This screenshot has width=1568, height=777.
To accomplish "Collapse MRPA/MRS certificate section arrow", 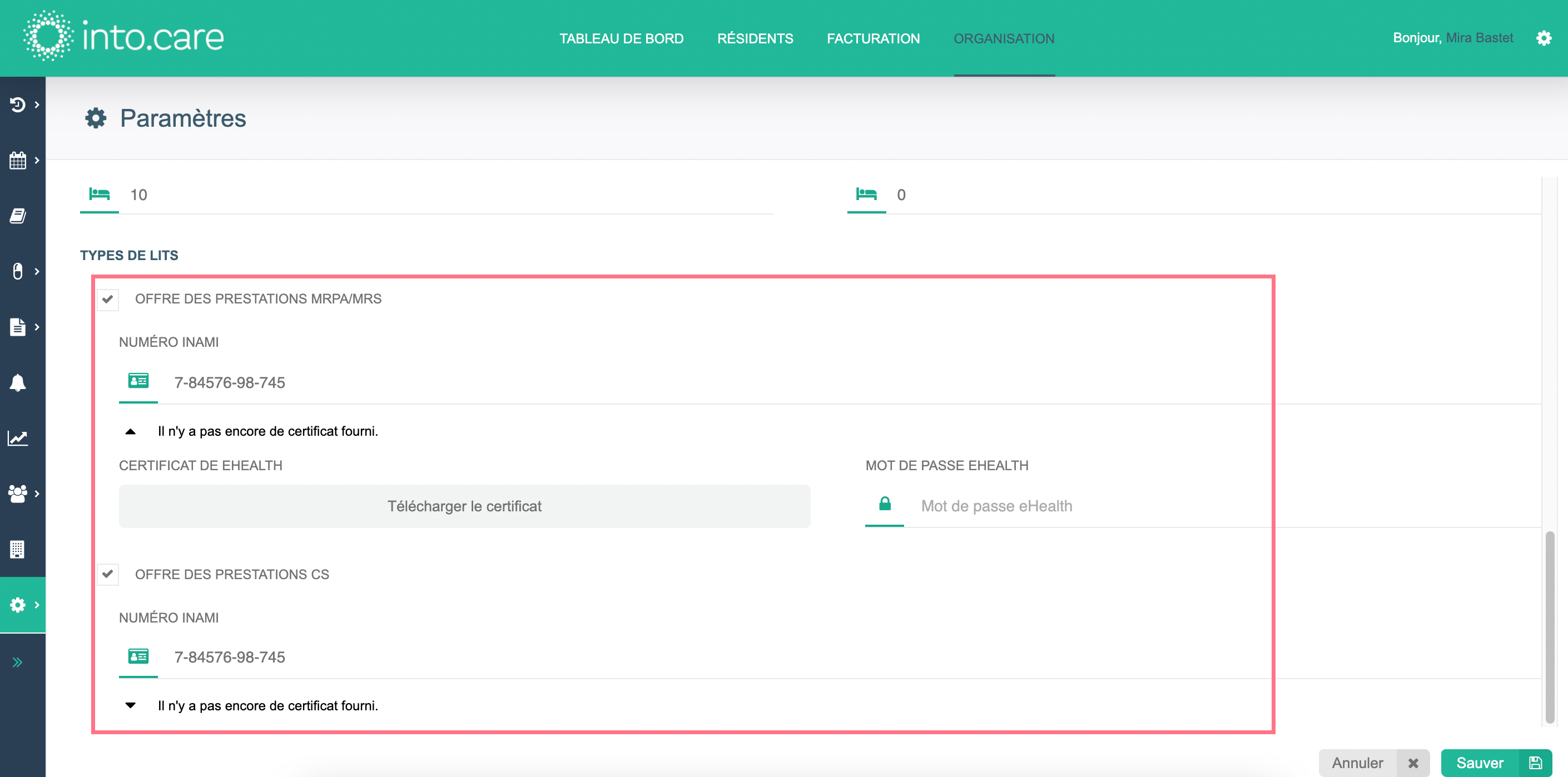I will pyautogui.click(x=130, y=431).
